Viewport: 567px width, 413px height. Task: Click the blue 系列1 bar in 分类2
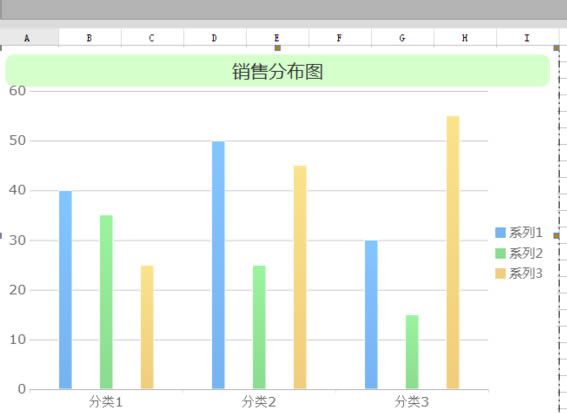pyautogui.click(x=218, y=265)
